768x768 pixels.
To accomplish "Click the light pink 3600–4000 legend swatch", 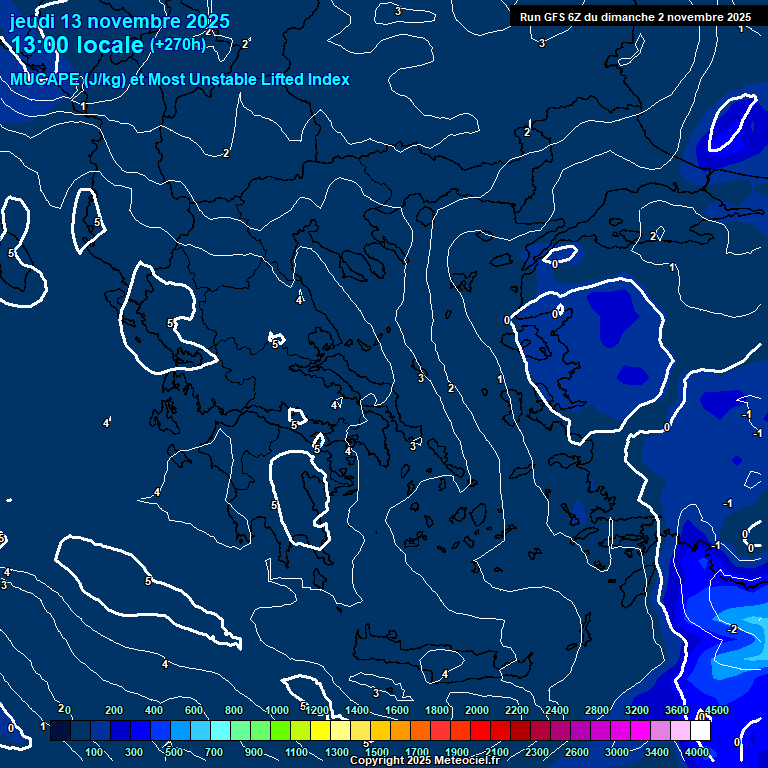I will 680,730.
